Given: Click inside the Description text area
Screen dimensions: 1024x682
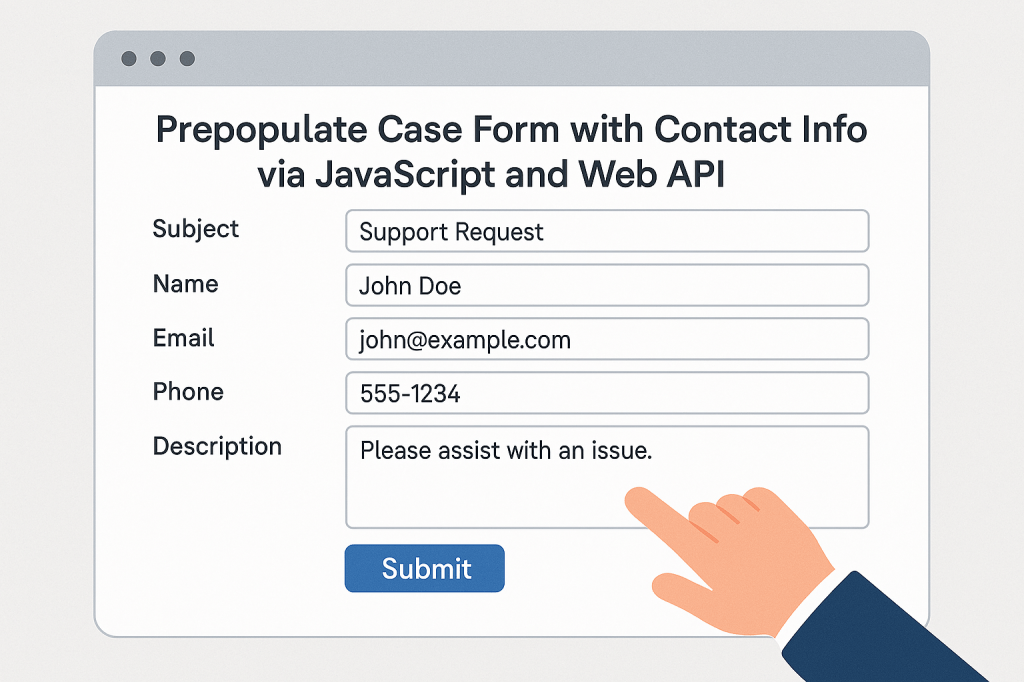Looking at the screenshot, I should pos(500,490).
